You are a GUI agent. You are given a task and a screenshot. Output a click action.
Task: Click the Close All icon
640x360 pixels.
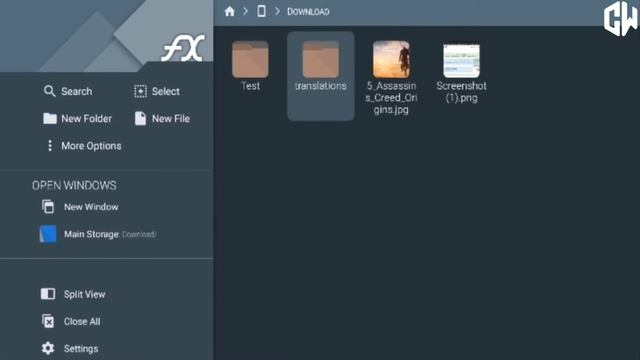coord(48,321)
